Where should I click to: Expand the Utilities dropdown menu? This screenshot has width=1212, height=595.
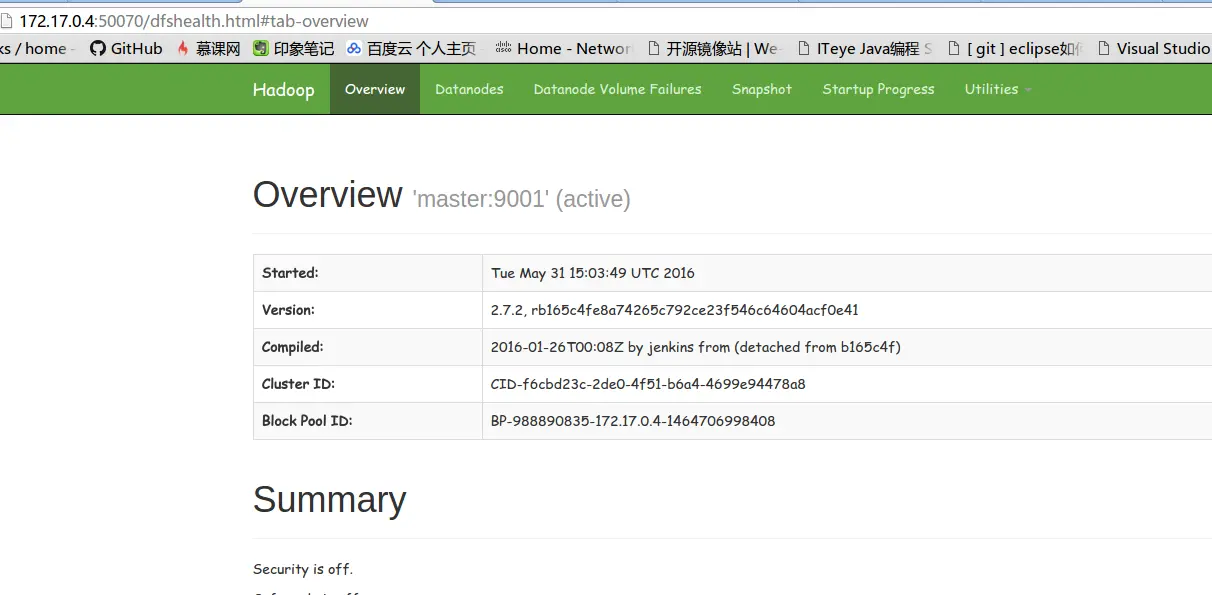[996, 89]
